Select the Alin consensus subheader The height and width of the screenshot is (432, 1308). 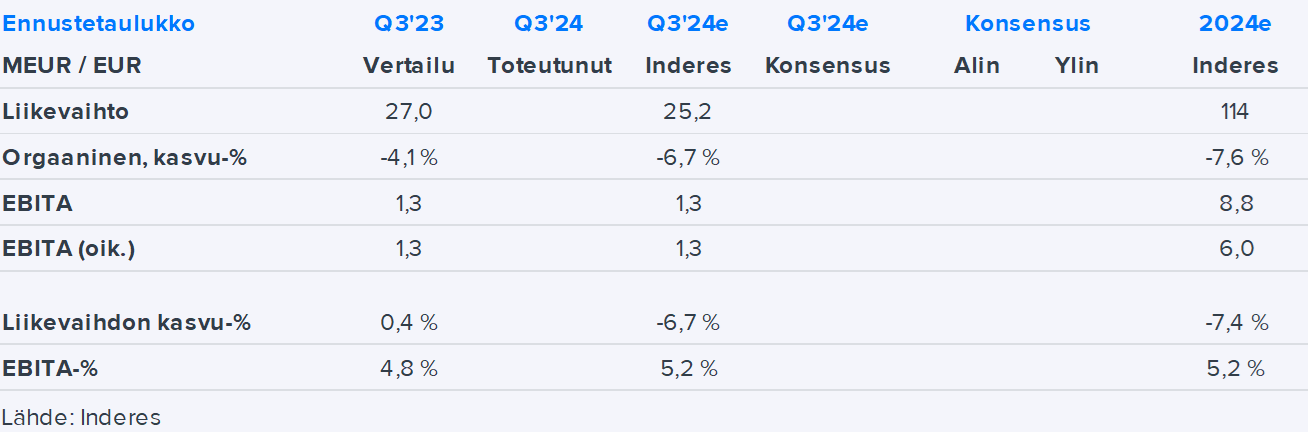[x=976, y=66]
